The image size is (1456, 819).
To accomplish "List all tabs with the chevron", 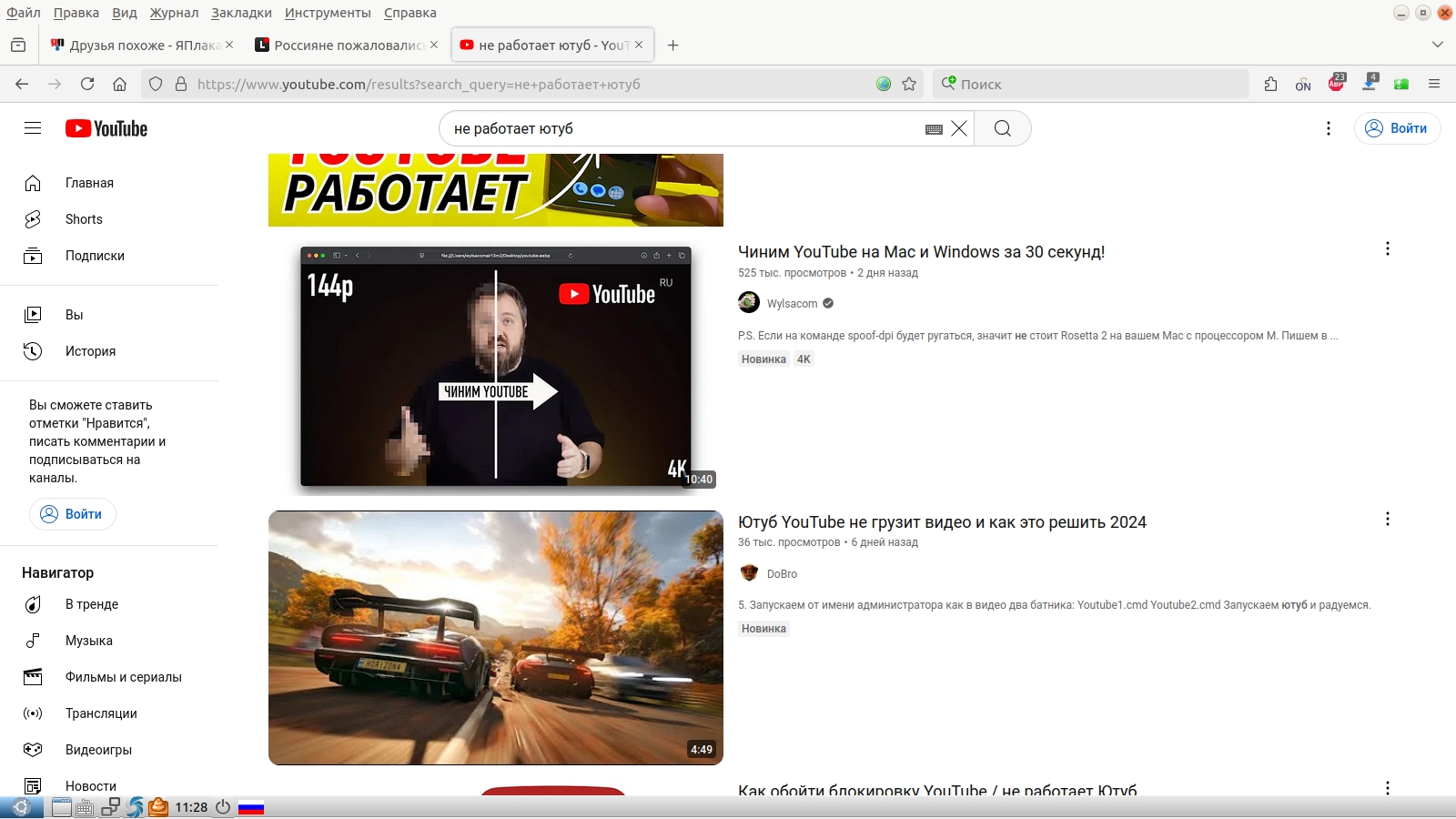I will coord(1438,45).
